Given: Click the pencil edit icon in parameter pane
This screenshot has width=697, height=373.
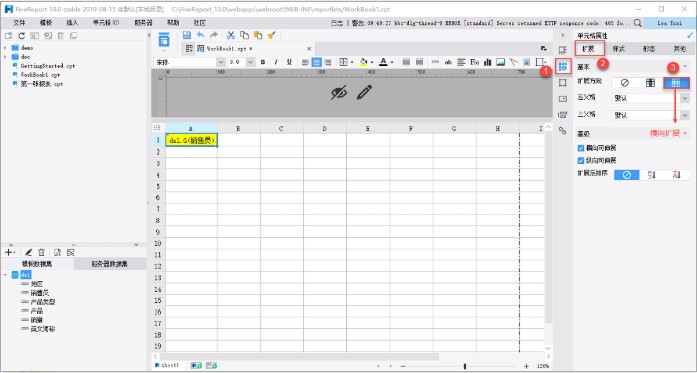Looking at the screenshot, I should (364, 92).
